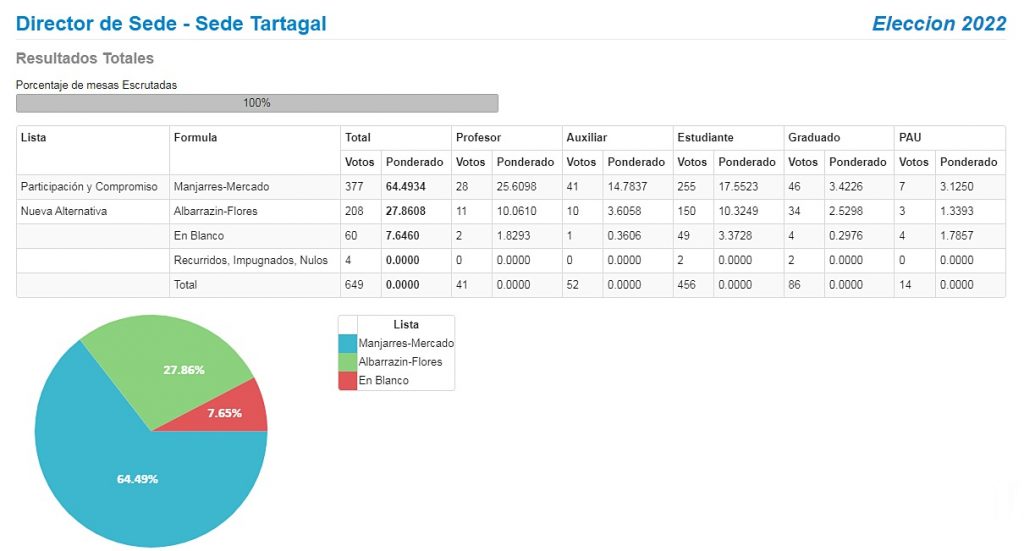Click the Graduado column header
The image size is (1024, 551).
pos(814,137)
